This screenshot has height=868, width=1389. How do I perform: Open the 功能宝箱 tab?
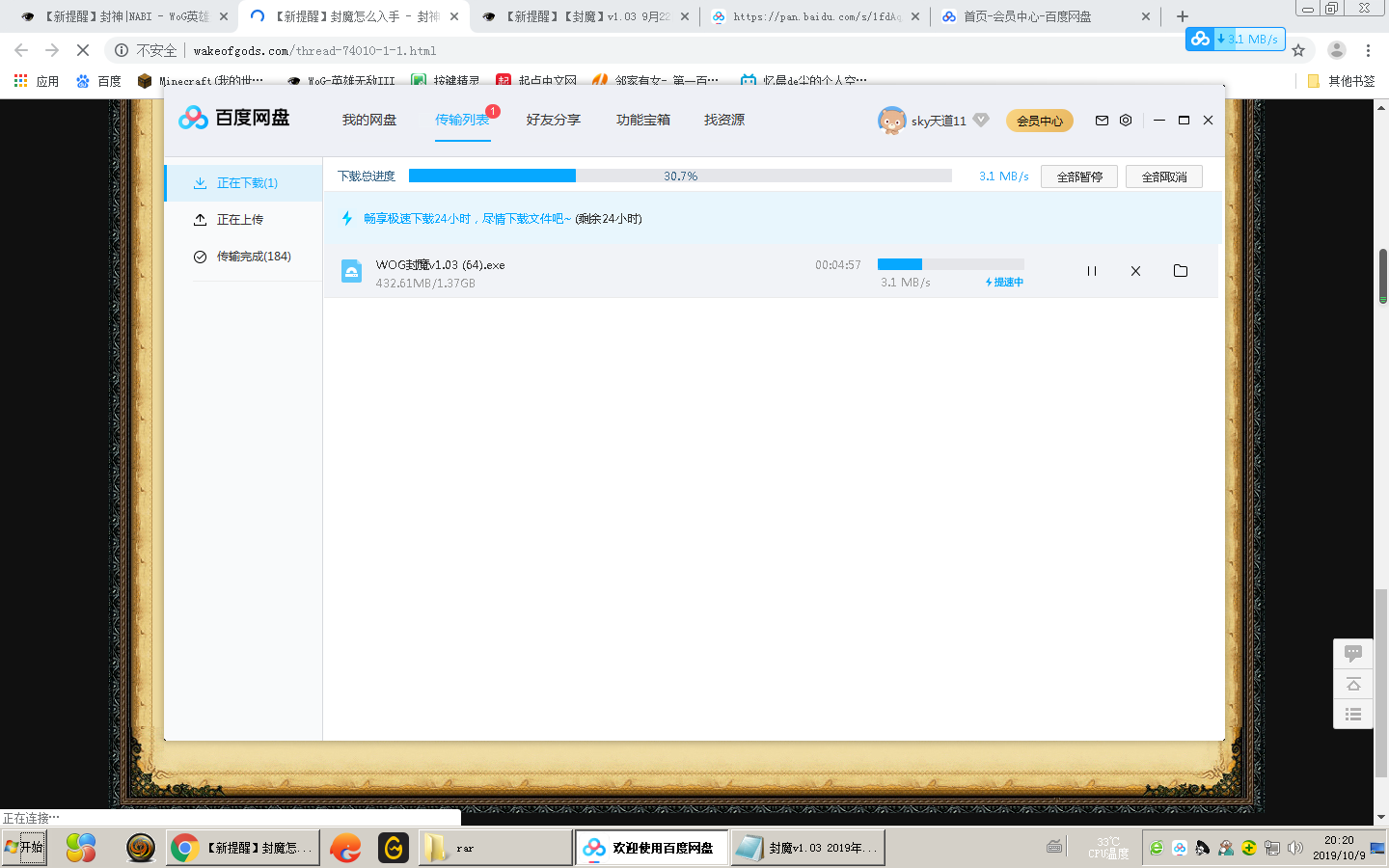point(643,120)
